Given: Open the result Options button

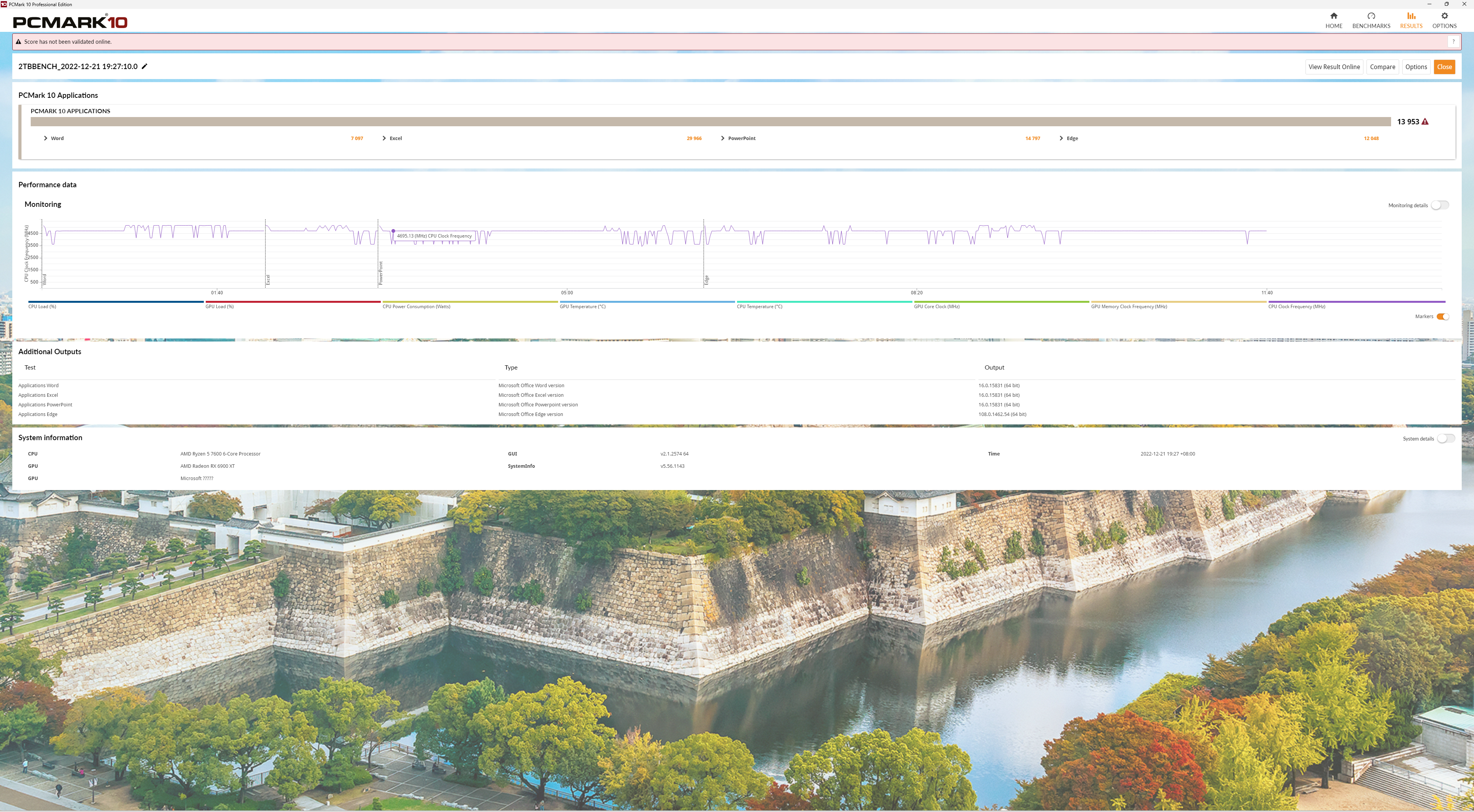Looking at the screenshot, I should (x=1416, y=67).
